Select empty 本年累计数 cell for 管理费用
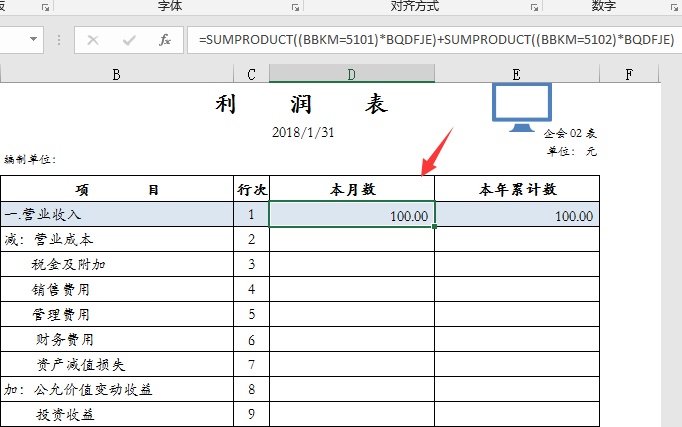Screen dimensions: 682x427 (517, 314)
